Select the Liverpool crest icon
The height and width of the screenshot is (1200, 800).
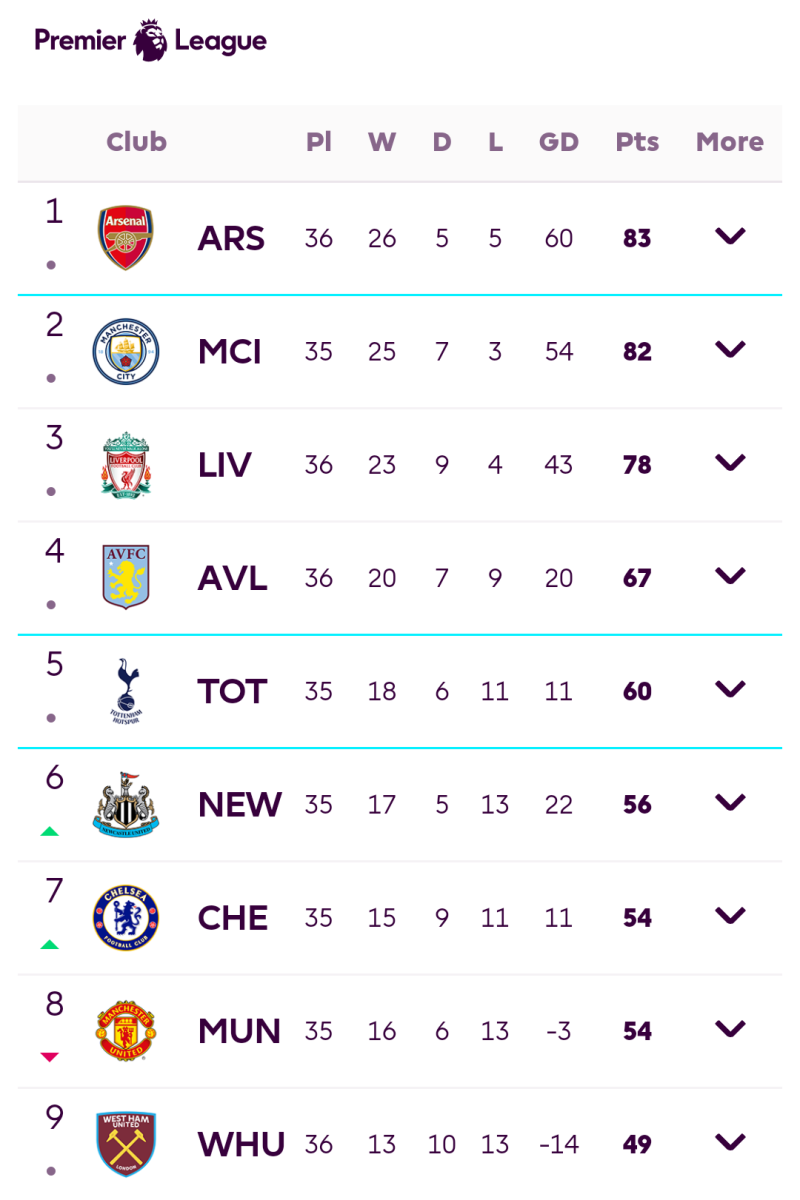[125, 464]
